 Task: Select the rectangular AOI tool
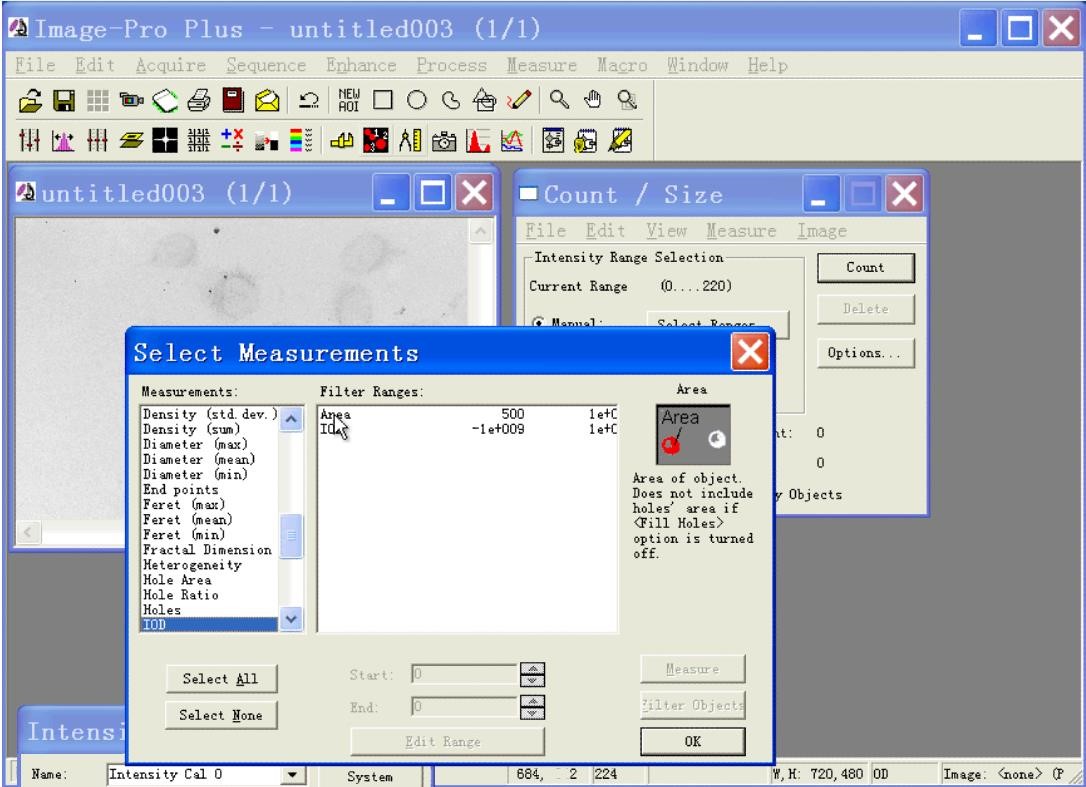[382, 101]
